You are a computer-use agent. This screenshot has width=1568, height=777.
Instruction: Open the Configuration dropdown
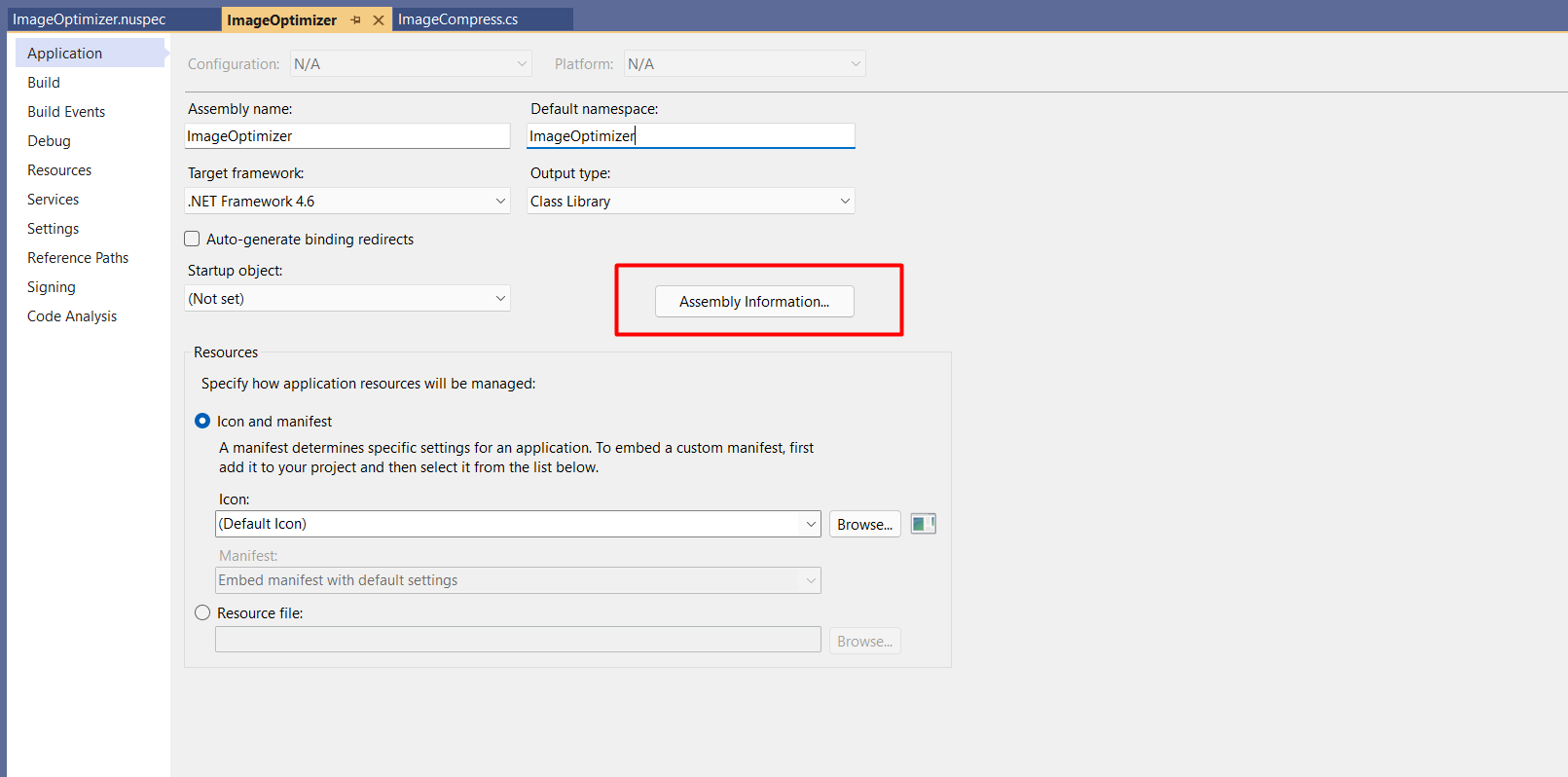[x=411, y=64]
